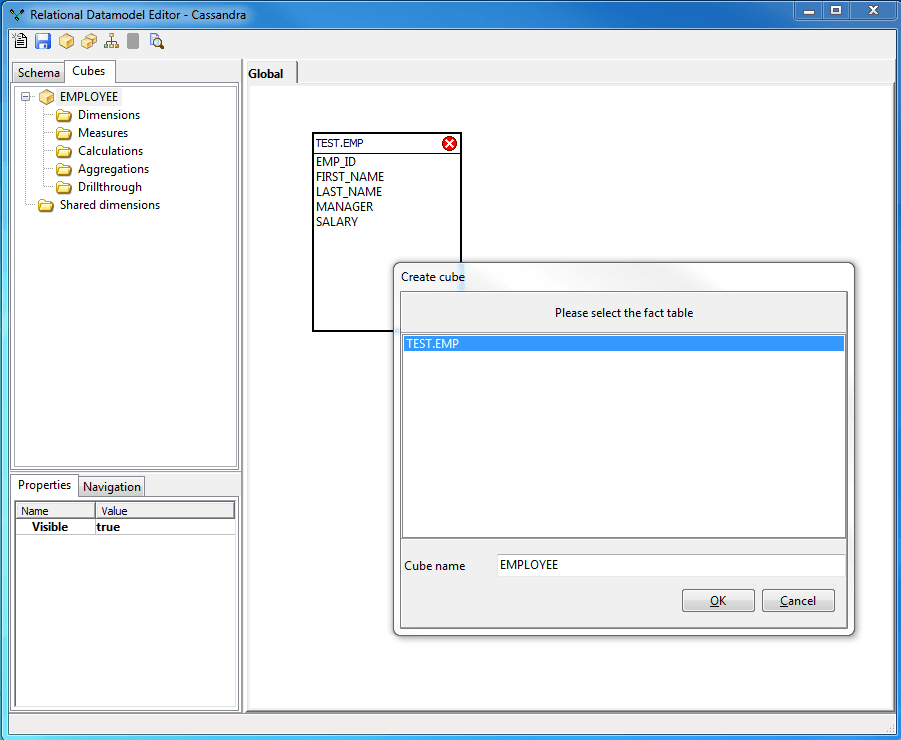Click the new document toolbar icon
Image resolution: width=901 pixels, height=740 pixels.
coord(20,41)
